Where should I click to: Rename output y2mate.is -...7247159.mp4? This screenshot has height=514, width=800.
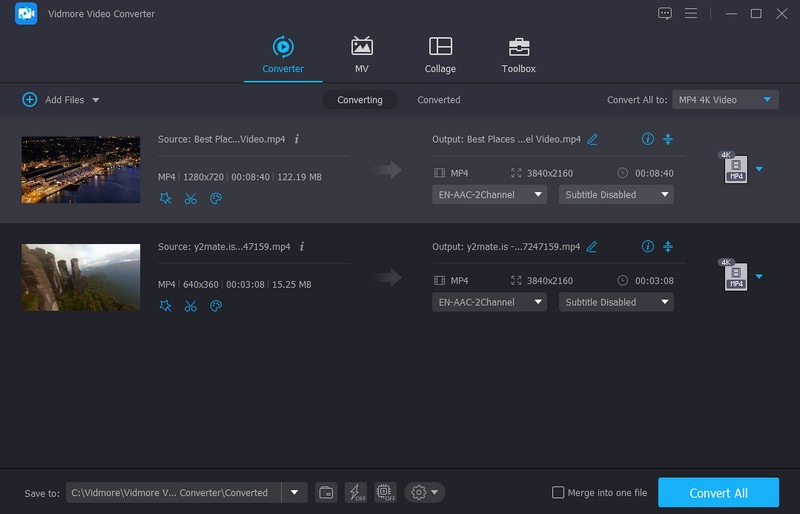[x=591, y=247]
